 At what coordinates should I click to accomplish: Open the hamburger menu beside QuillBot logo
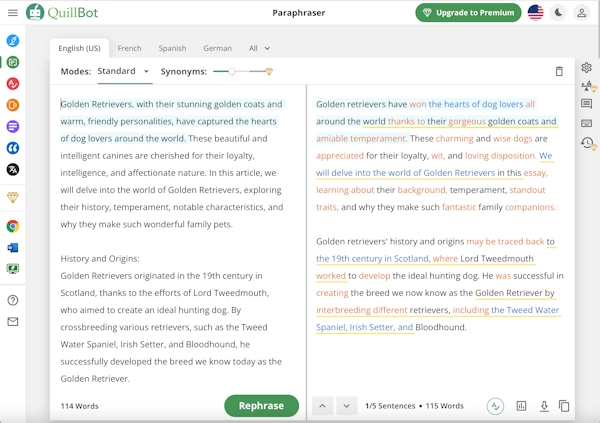point(12,13)
